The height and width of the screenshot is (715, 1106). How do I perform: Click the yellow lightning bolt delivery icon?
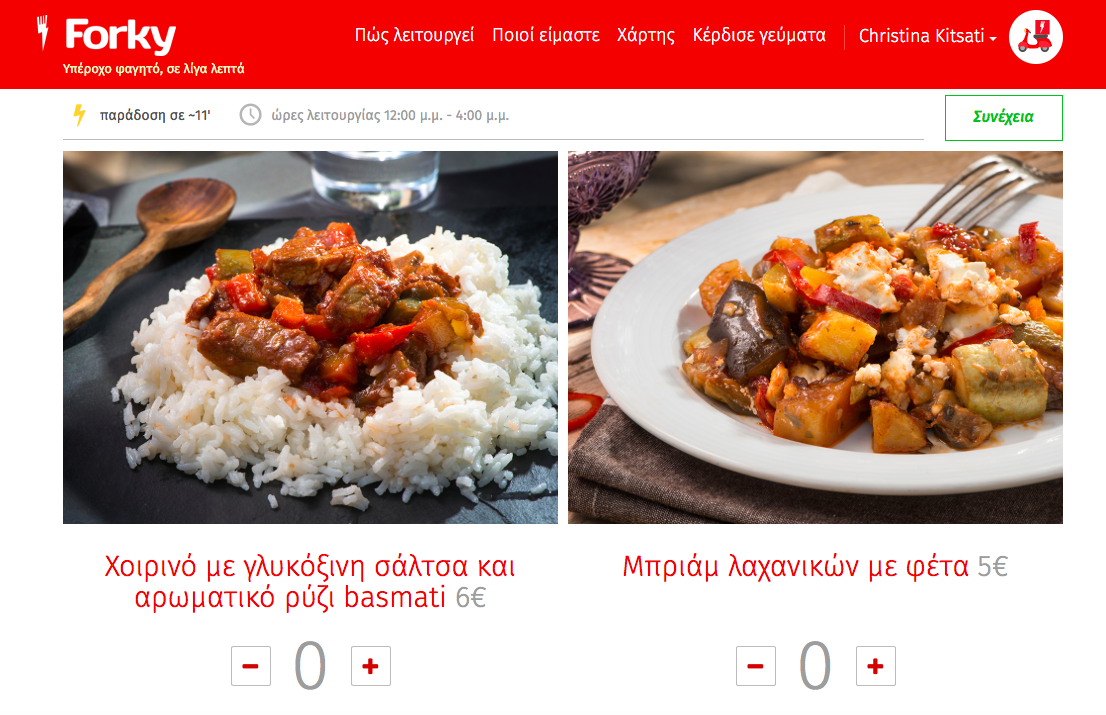tap(80, 115)
